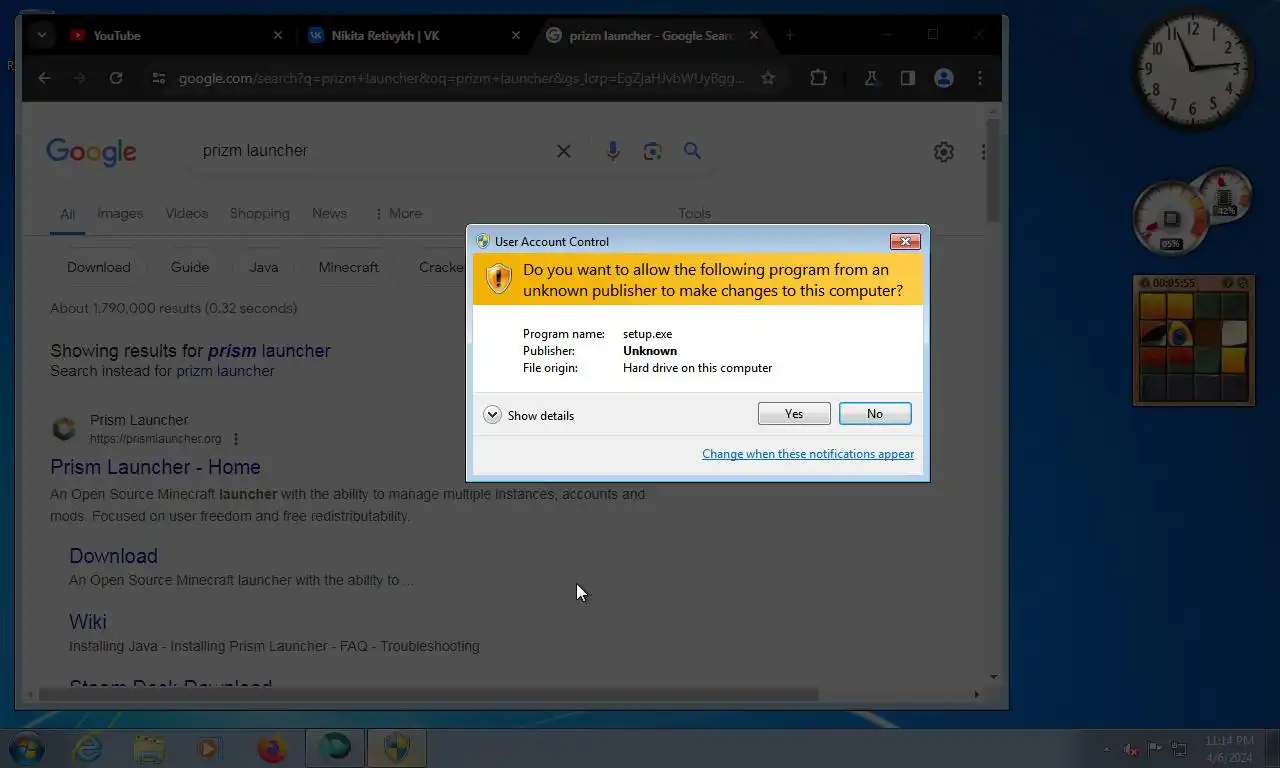
Task: Open a new browser tab
Action: click(789, 35)
